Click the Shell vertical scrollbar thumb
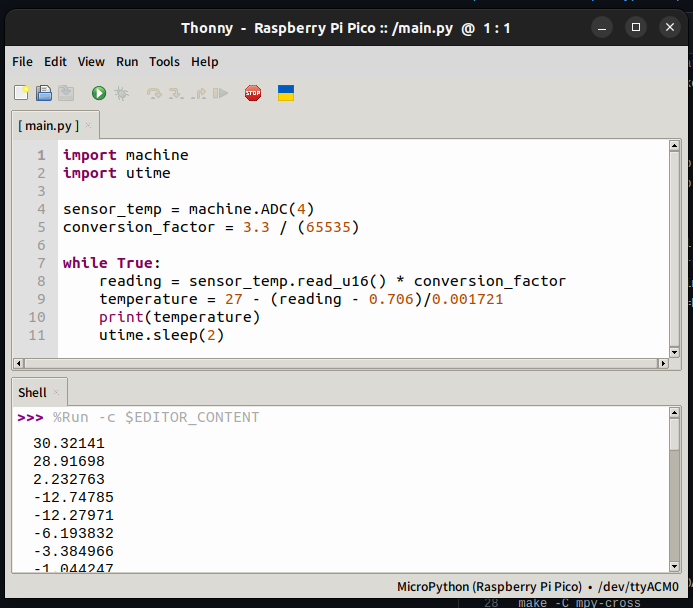The height and width of the screenshot is (608, 693). tap(674, 434)
